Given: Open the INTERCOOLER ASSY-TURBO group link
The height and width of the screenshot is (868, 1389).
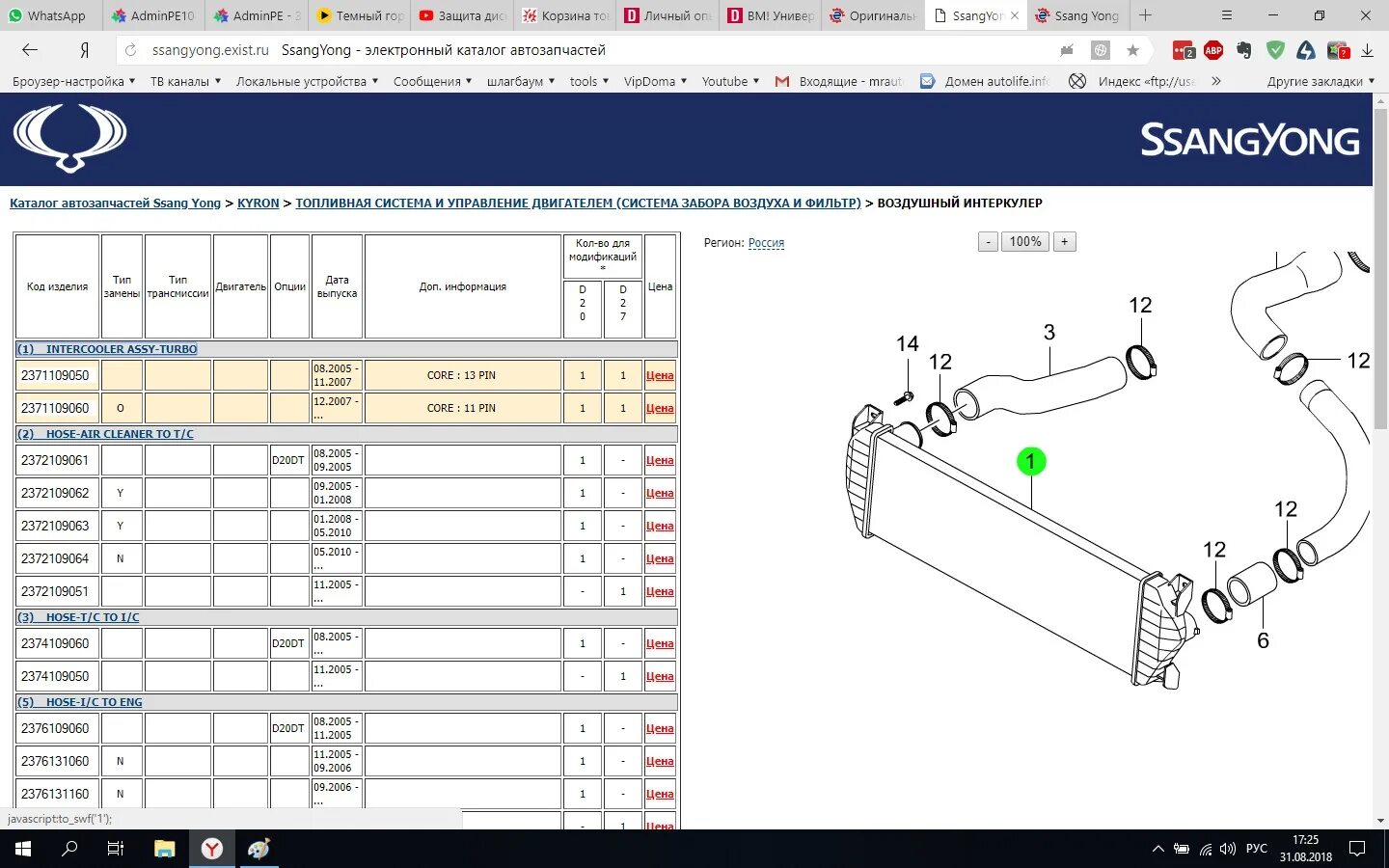Looking at the screenshot, I should coord(107,349).
